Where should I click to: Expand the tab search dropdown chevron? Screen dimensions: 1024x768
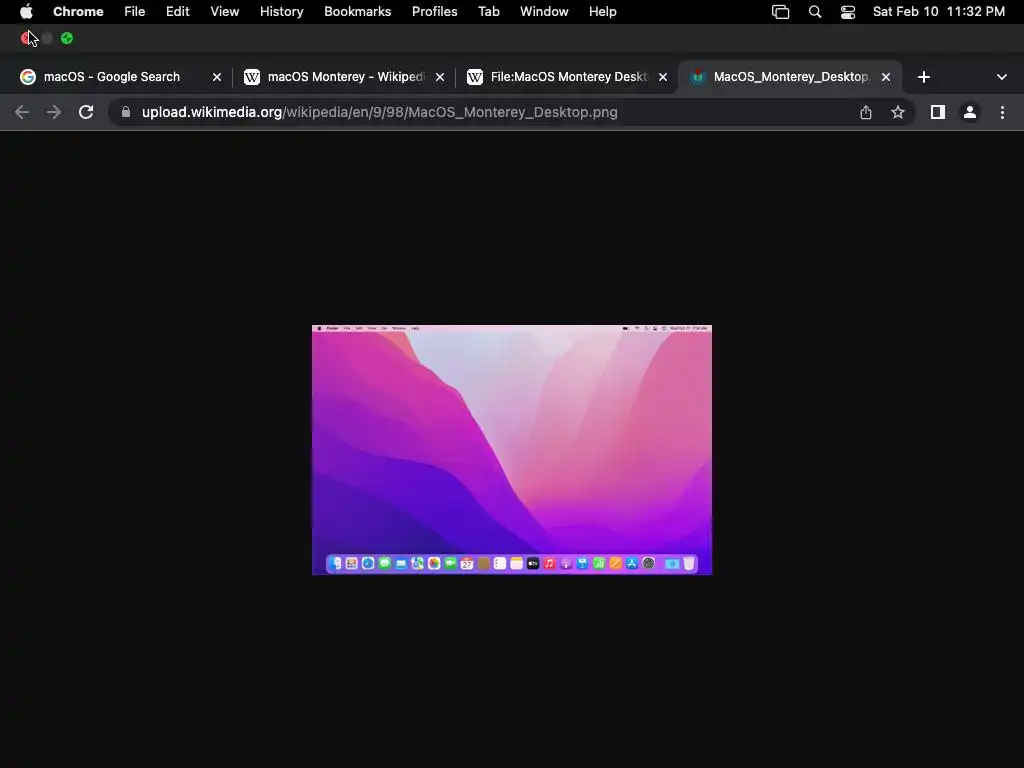pyautogui.click(x=1002, y=77)
